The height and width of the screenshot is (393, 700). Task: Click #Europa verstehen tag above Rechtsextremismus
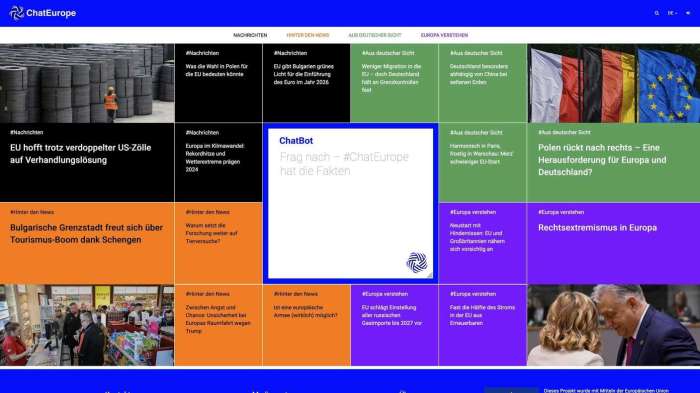(561, 212)
